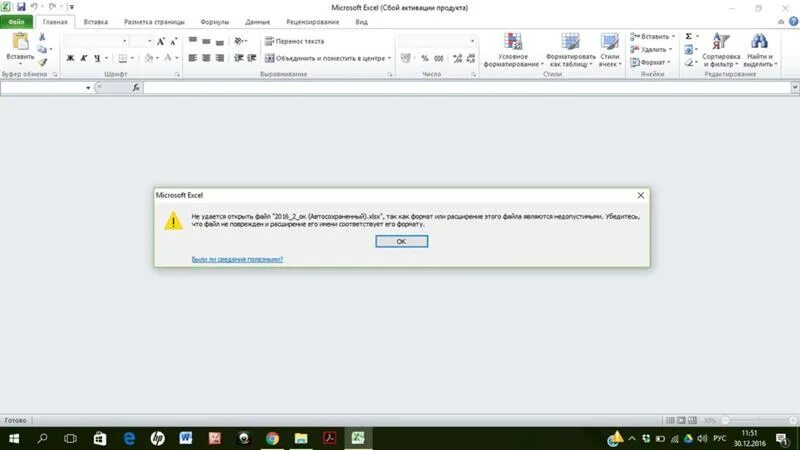Viewport: 800px width, 450px height.
Task: Open Word from the Windows taskbar
Action: (x=185, y=438)
